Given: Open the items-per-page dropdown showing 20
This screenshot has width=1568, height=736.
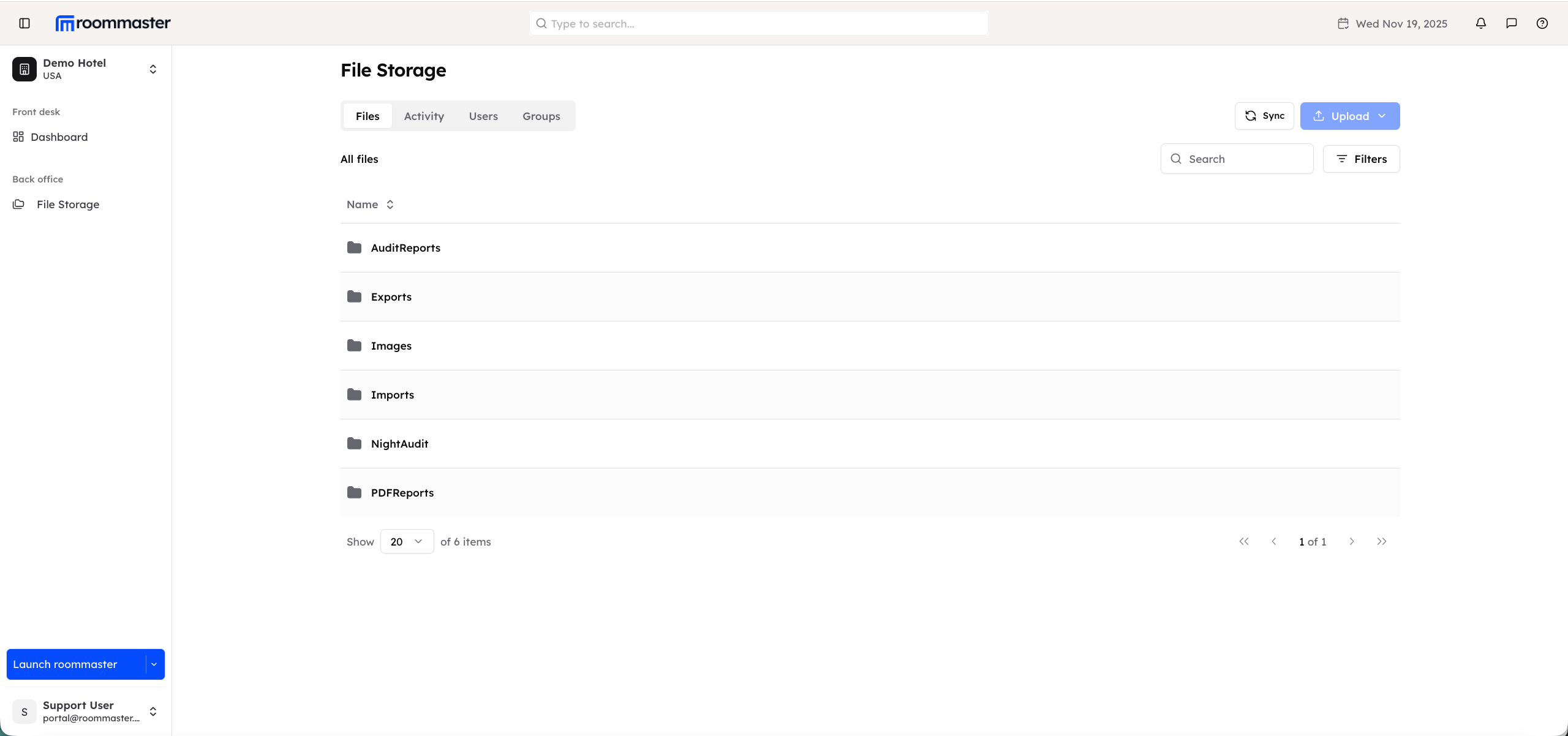Looking at the screenshot, I should tap(407, 541).
